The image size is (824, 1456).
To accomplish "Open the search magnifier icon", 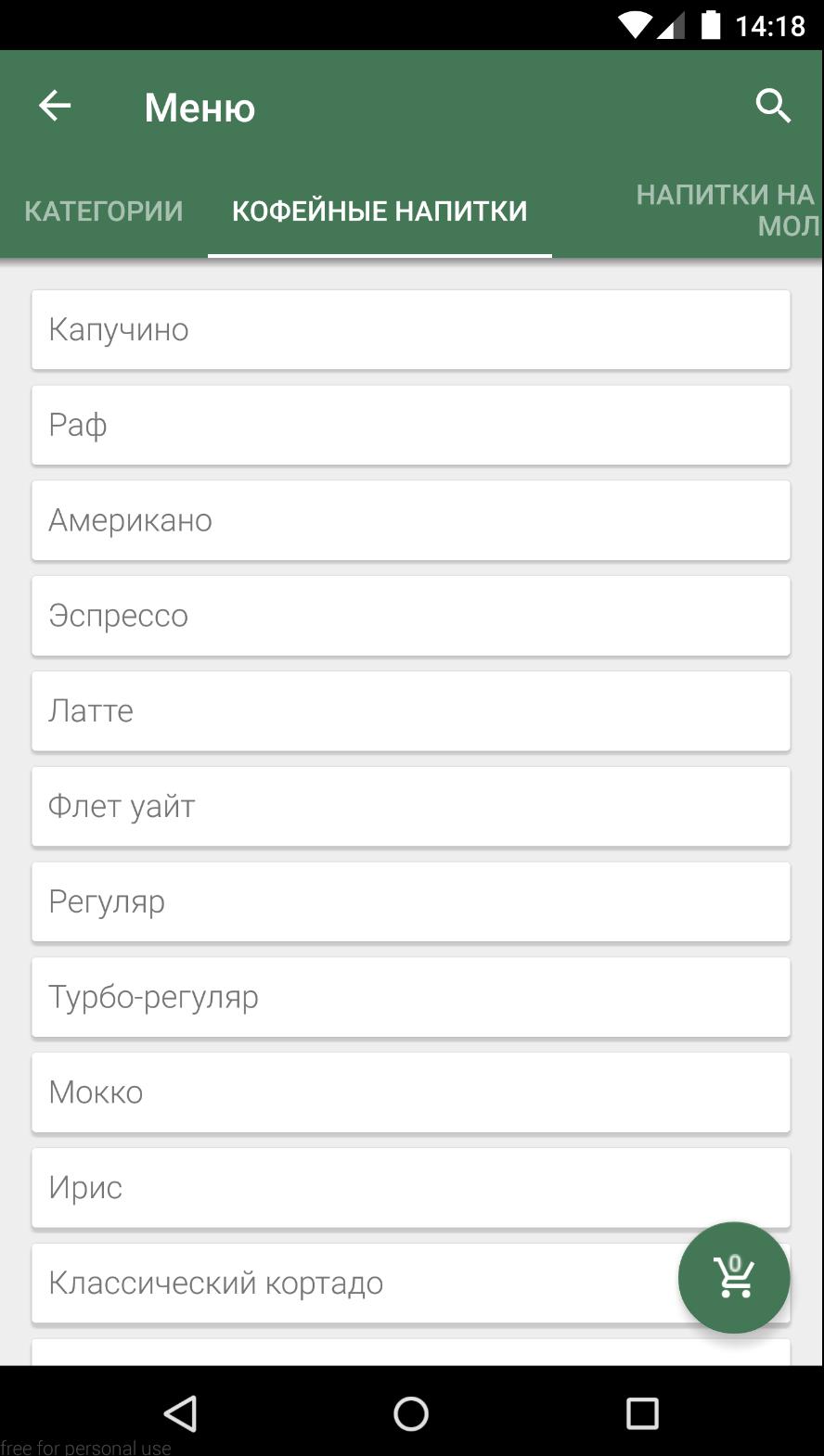I will coord(772,107).
